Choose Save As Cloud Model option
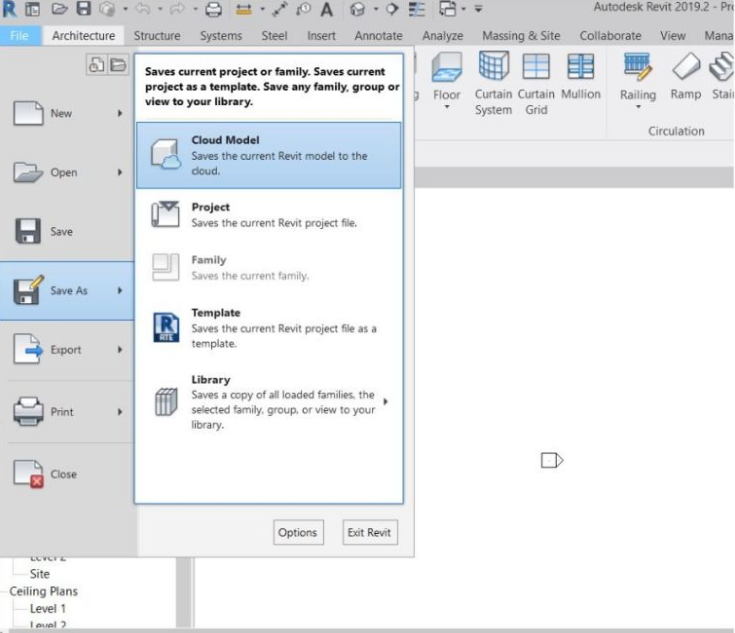 269,155
